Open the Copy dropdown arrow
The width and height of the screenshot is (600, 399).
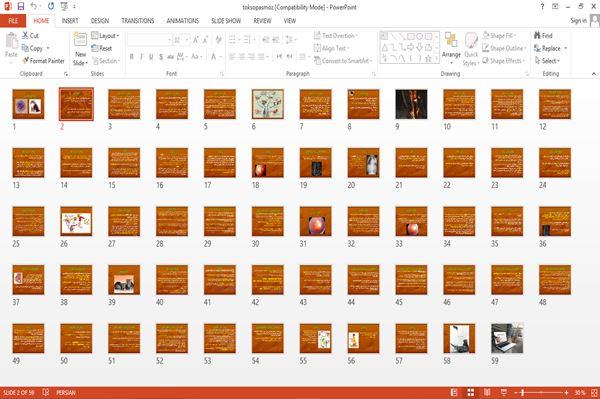pos(48,48)
